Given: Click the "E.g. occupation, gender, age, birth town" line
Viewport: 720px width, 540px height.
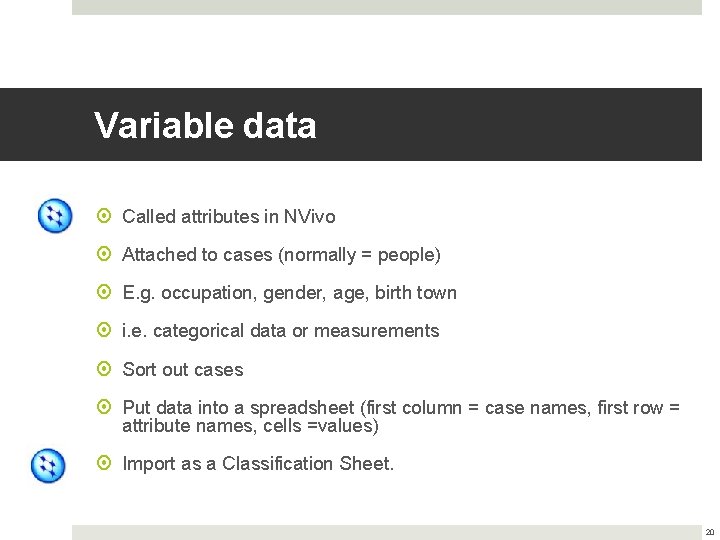Looking at the screenshot, I should (289, 293).
